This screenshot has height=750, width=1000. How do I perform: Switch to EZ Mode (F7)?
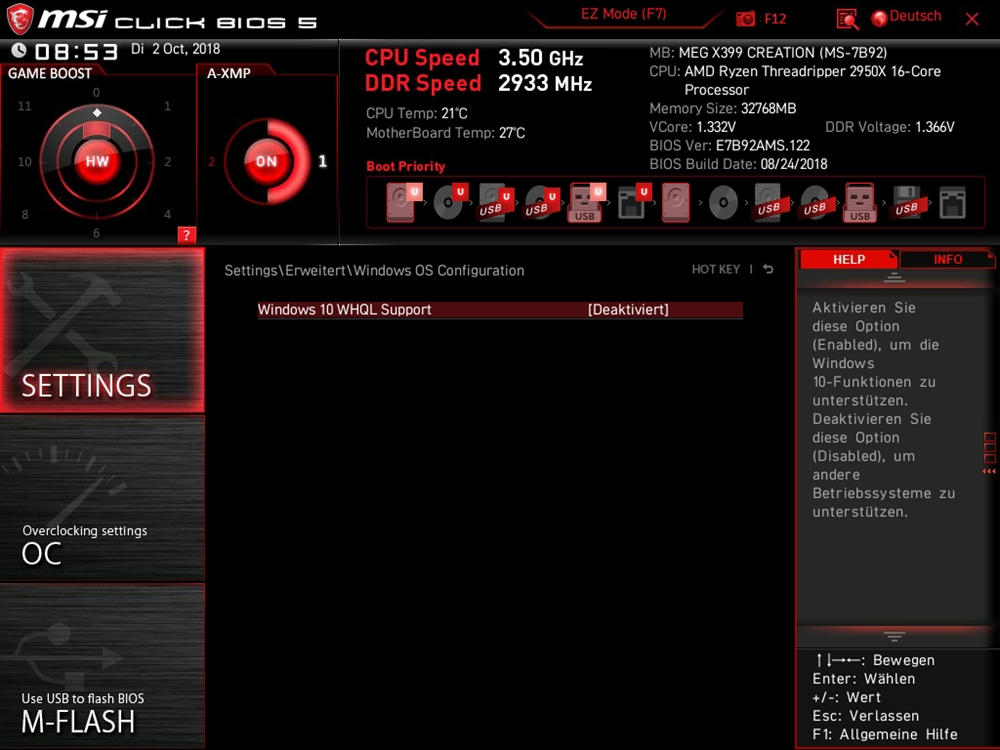pos(623,15)
